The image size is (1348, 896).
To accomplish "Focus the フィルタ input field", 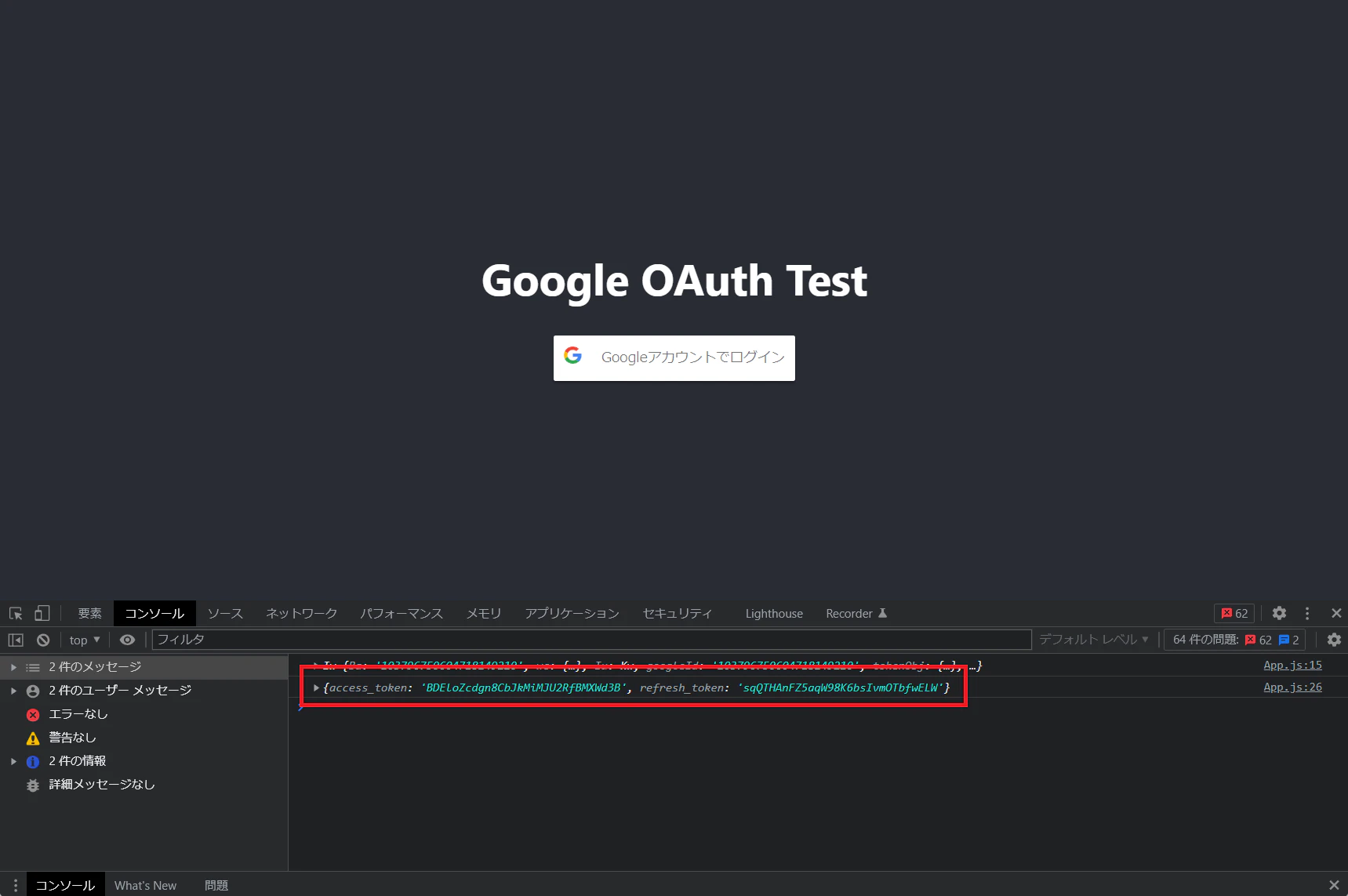I will (591, 640).
